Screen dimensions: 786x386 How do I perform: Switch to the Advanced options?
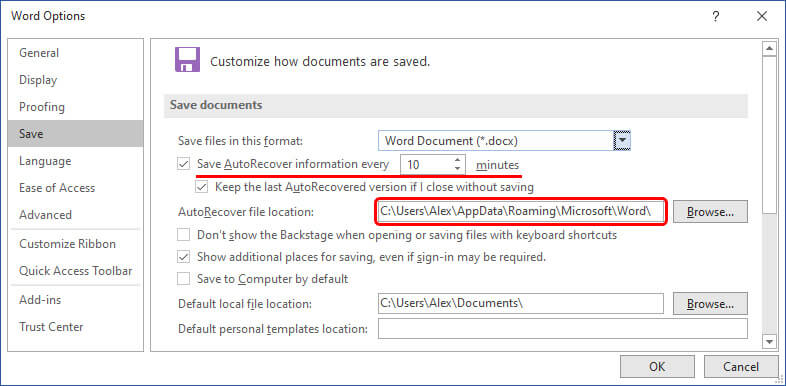[x=75, y=215]
